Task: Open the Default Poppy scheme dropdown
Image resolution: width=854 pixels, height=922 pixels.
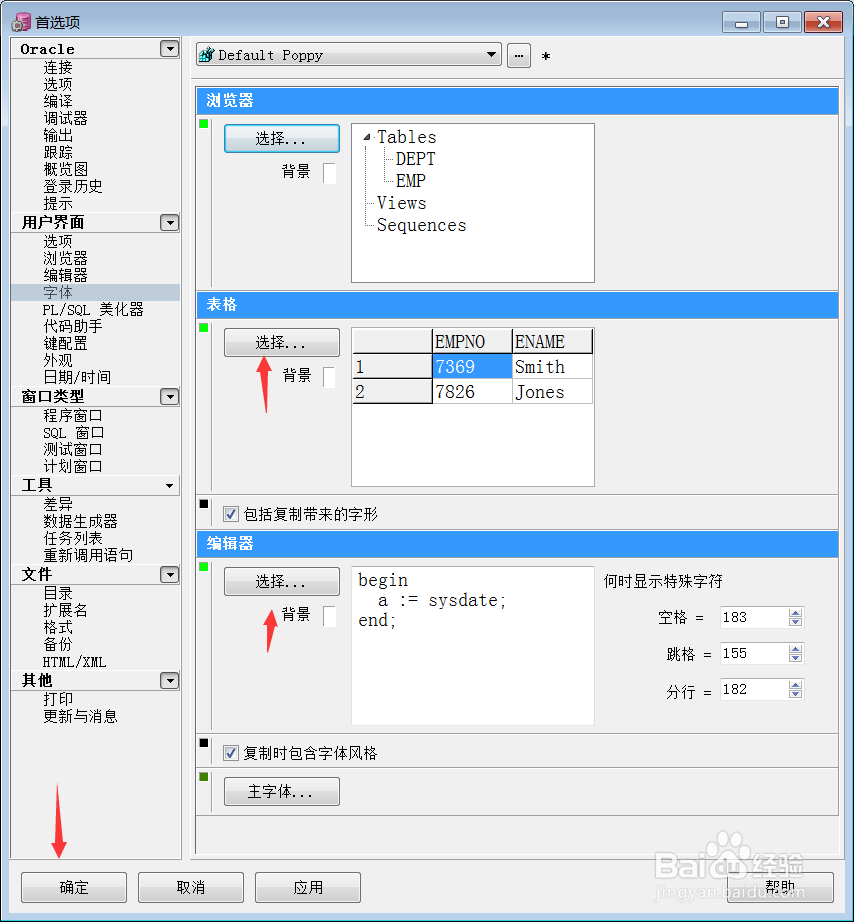Action: 491,55
